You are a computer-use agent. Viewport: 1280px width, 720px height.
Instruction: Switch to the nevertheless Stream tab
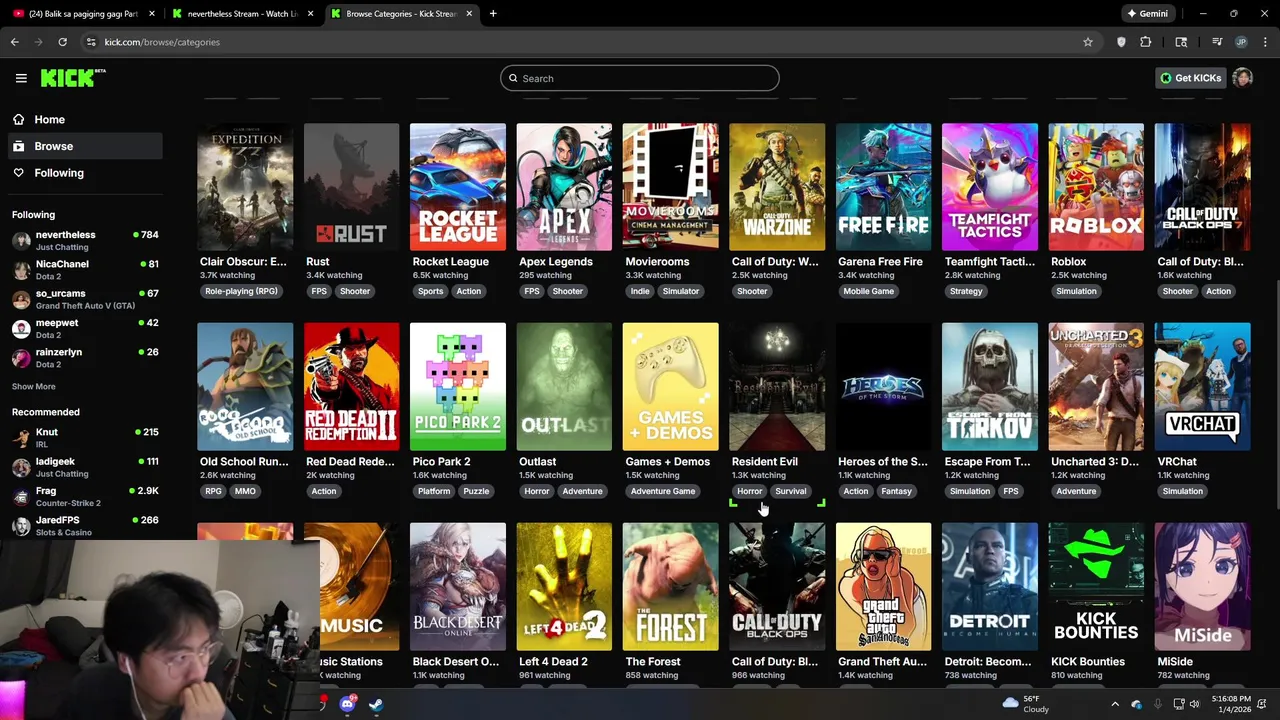244,14
